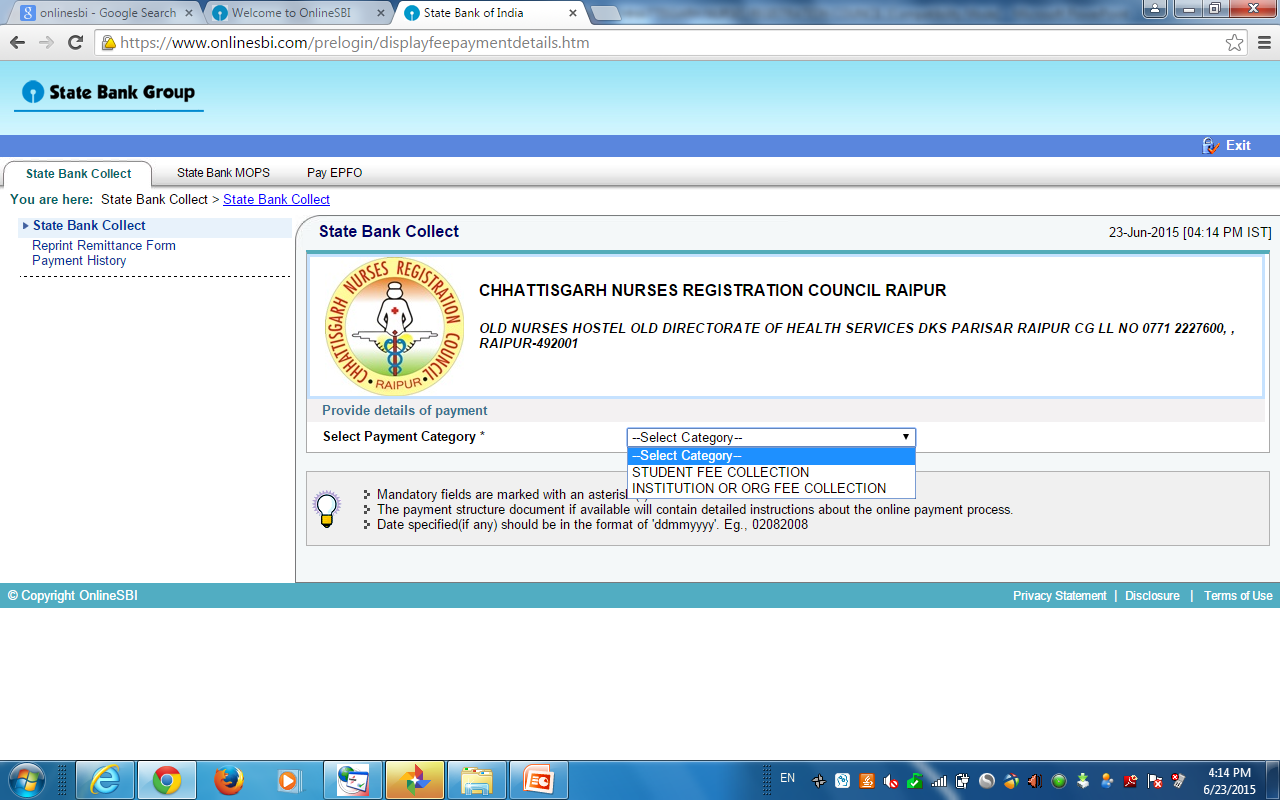
Task: Click the browser back arrow
Action: pyautogui.click(x=17, y=42)
